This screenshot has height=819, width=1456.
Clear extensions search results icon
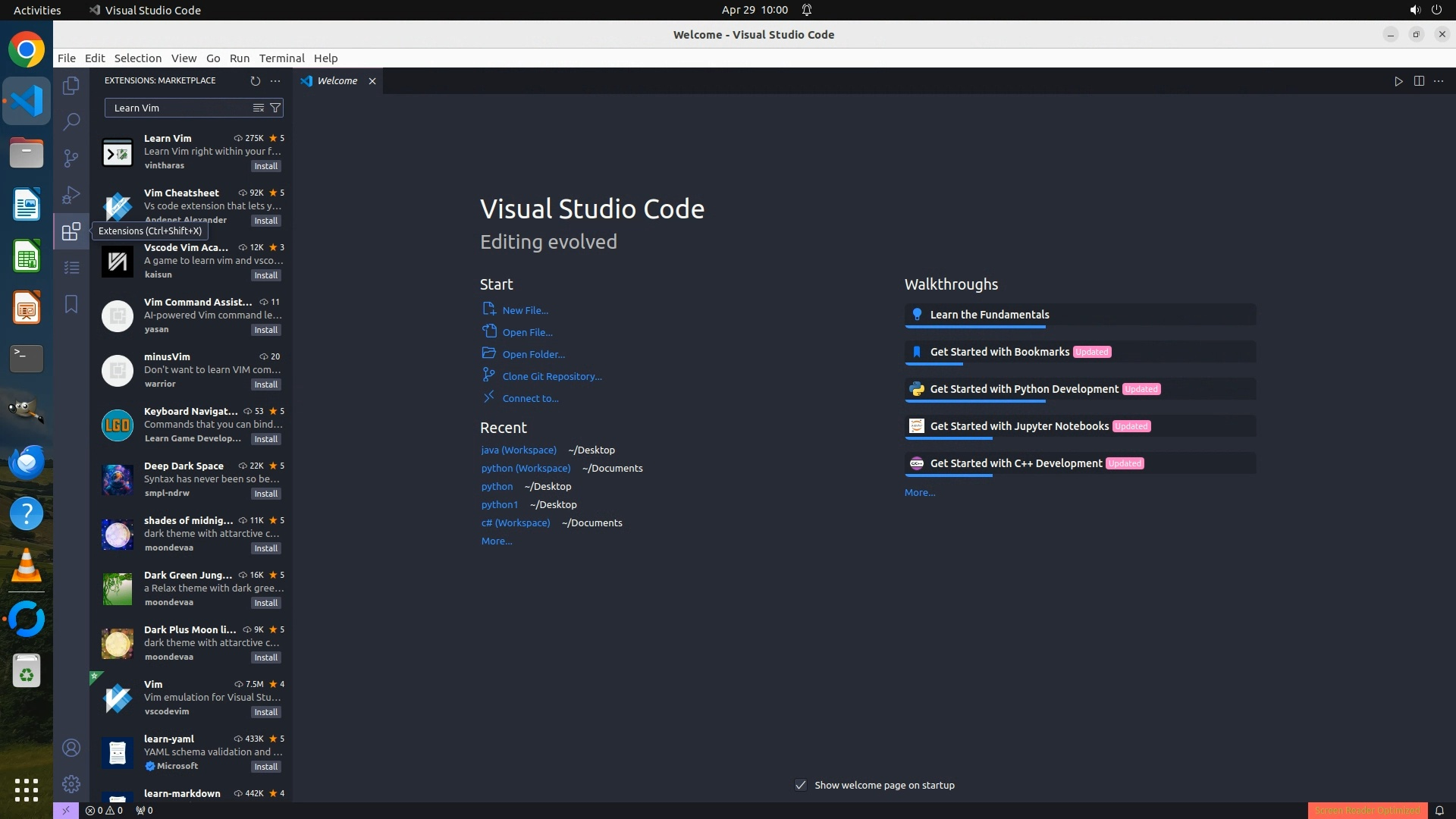(x=259, y=108)
